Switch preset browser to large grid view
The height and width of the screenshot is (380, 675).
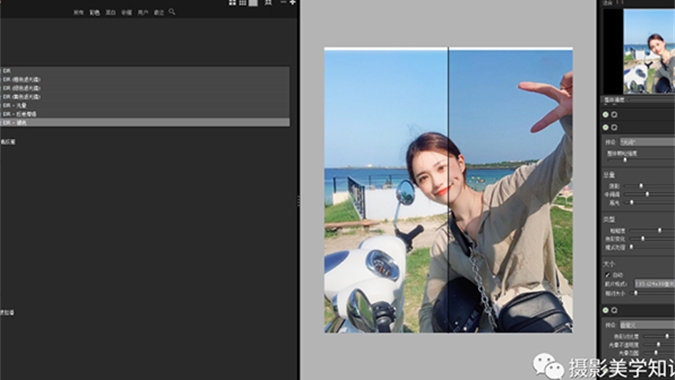pos(232,3)
